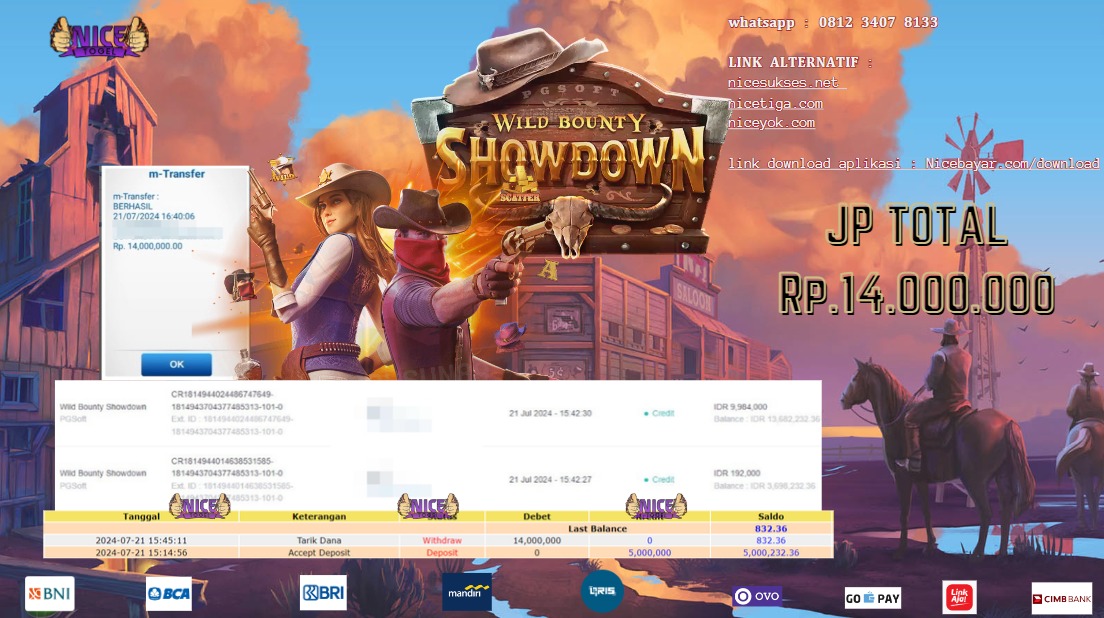Image resolution: width=1104 pixels, height=618 pixels.
Task: Click the BRI bank logo
Action: click(x=323, y=592)
